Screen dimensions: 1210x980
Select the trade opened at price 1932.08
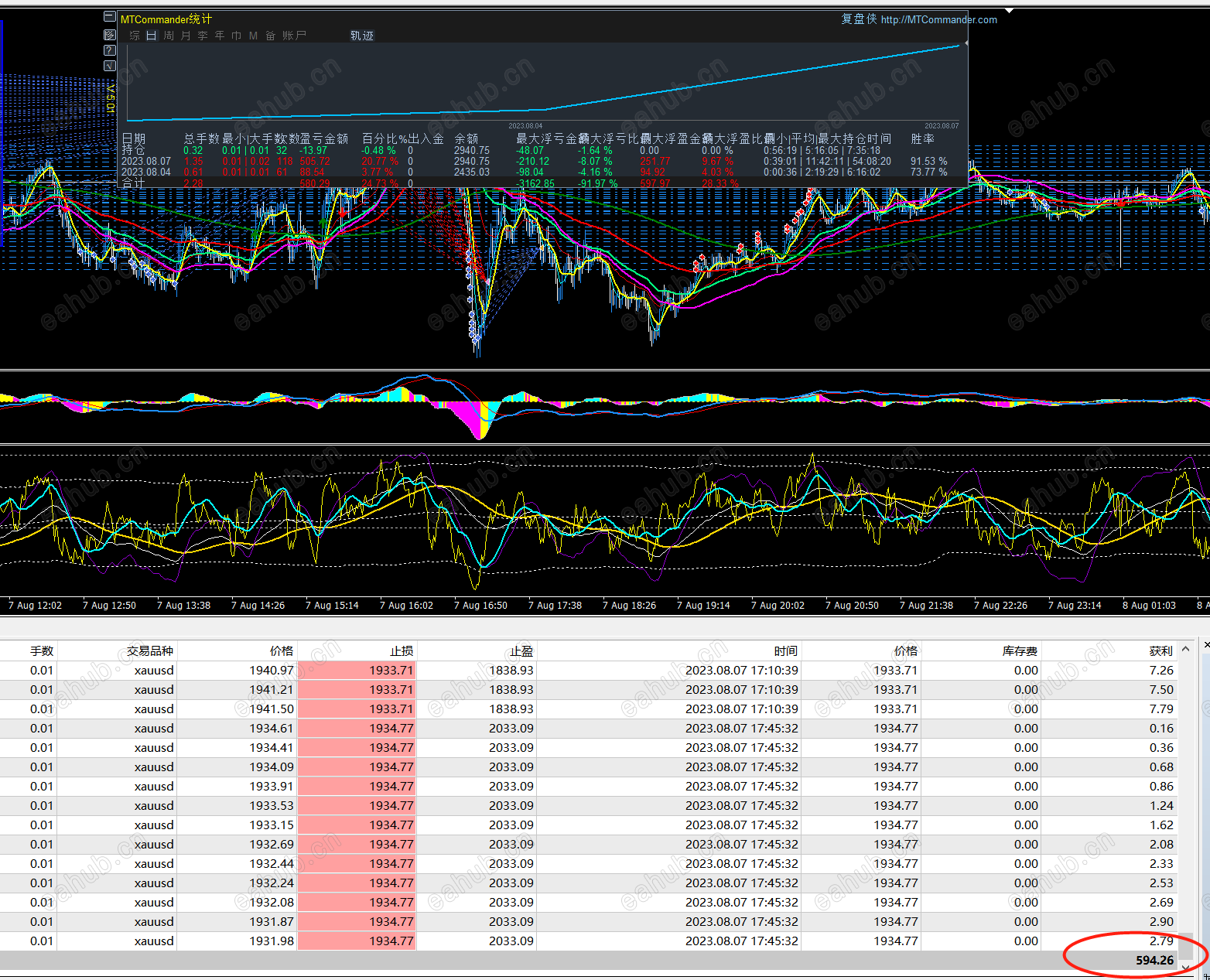(589, 903)
